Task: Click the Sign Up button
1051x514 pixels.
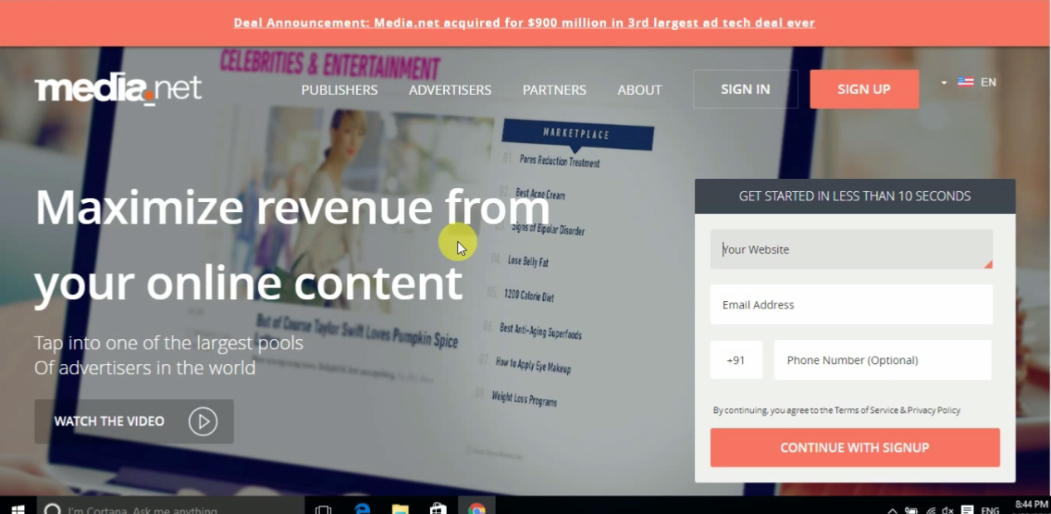Action: point(864,89)
